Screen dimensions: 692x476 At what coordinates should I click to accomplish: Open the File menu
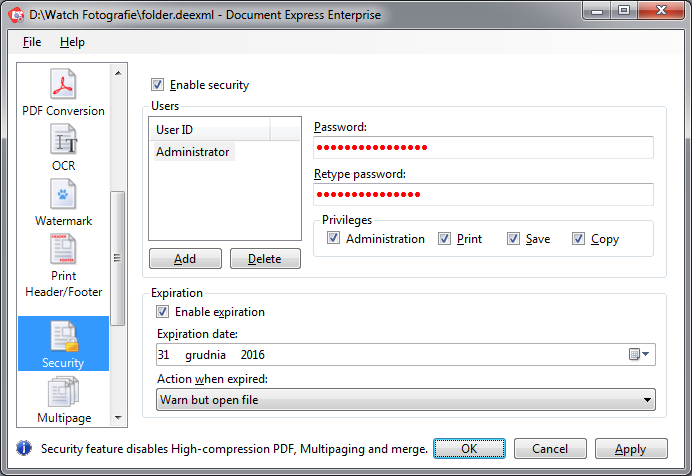(x=32, y=42)
